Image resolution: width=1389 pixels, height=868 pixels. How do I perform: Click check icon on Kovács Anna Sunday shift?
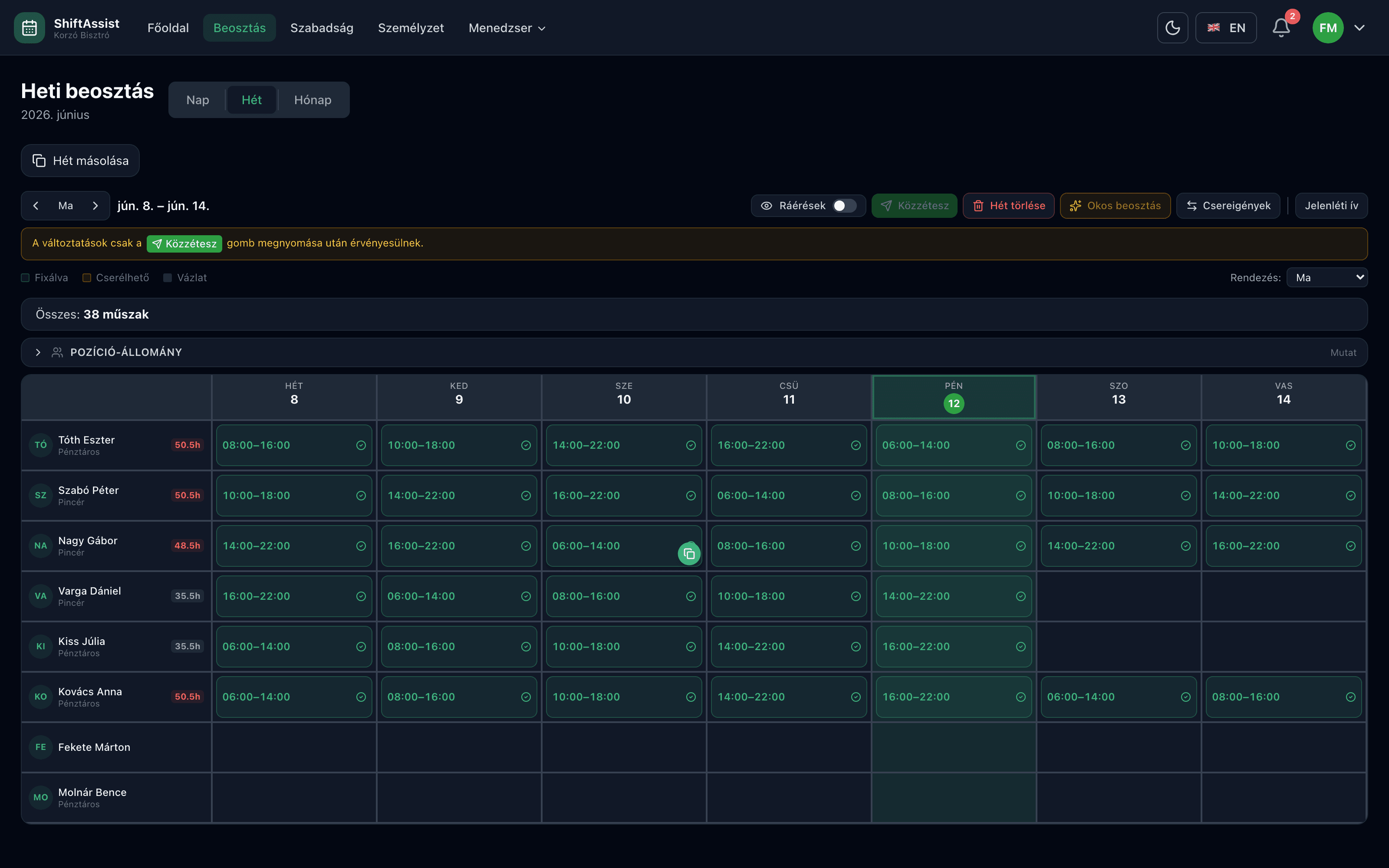(x=1350, y=697)
